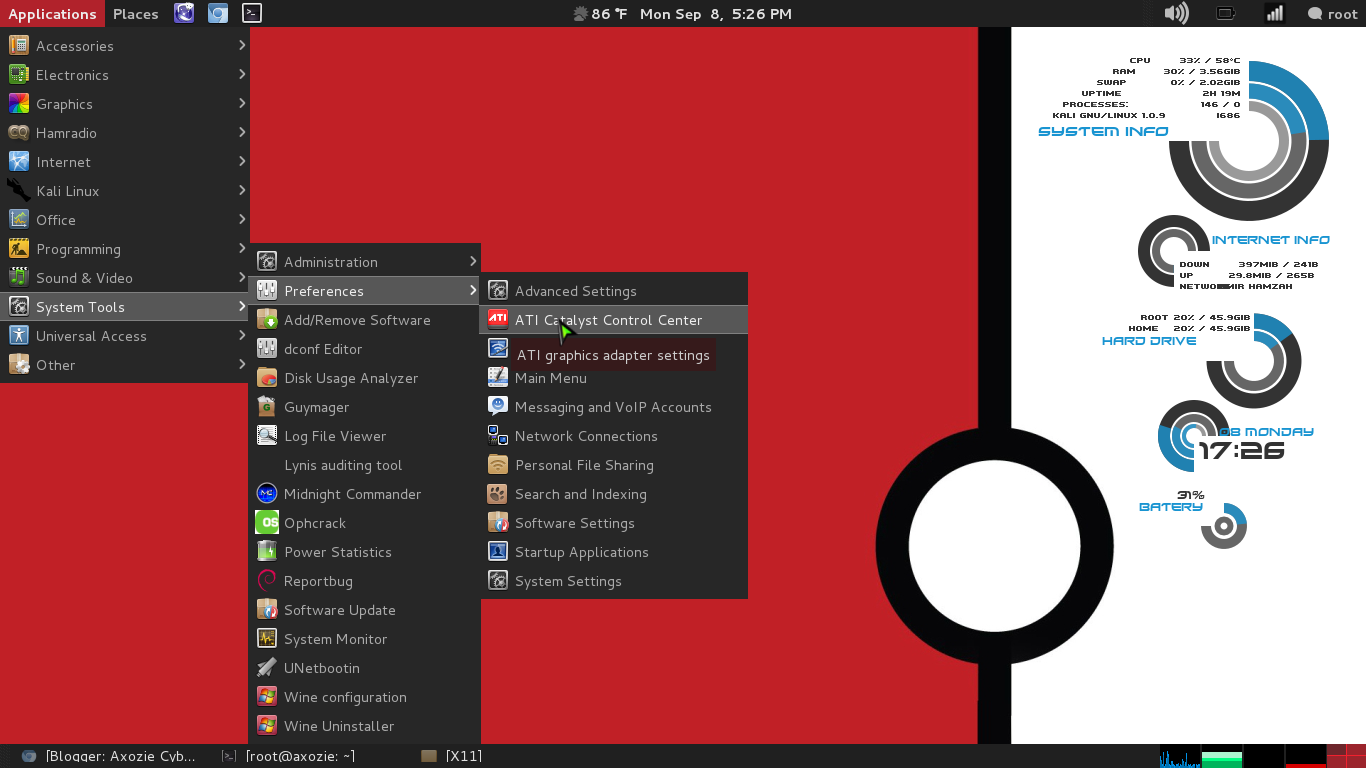Click the Midnight Commander icon
This screenshot has height=768, width=1366.
pos(267,494)
